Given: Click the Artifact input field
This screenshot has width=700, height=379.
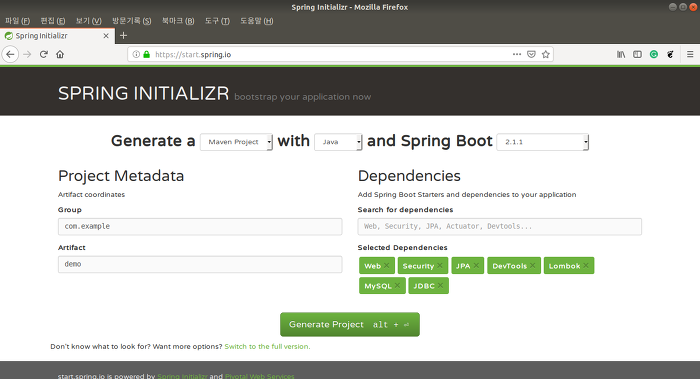Looking at the screenshot, I should (x=200, y=264).
